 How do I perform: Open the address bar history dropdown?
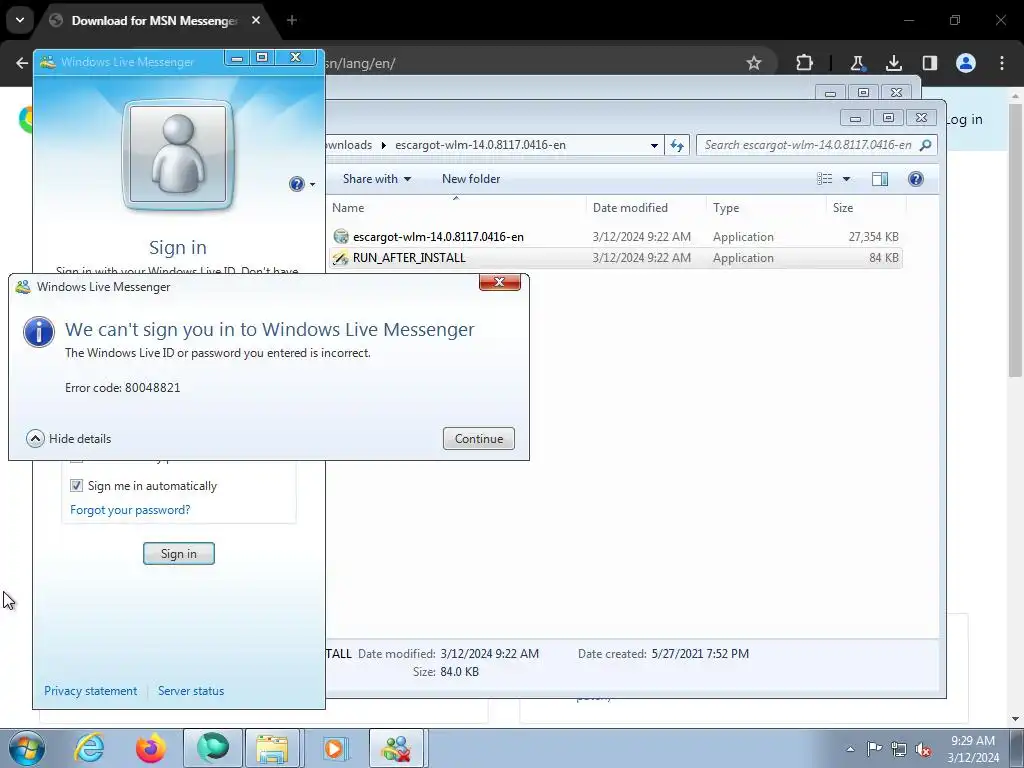point(654,146)
